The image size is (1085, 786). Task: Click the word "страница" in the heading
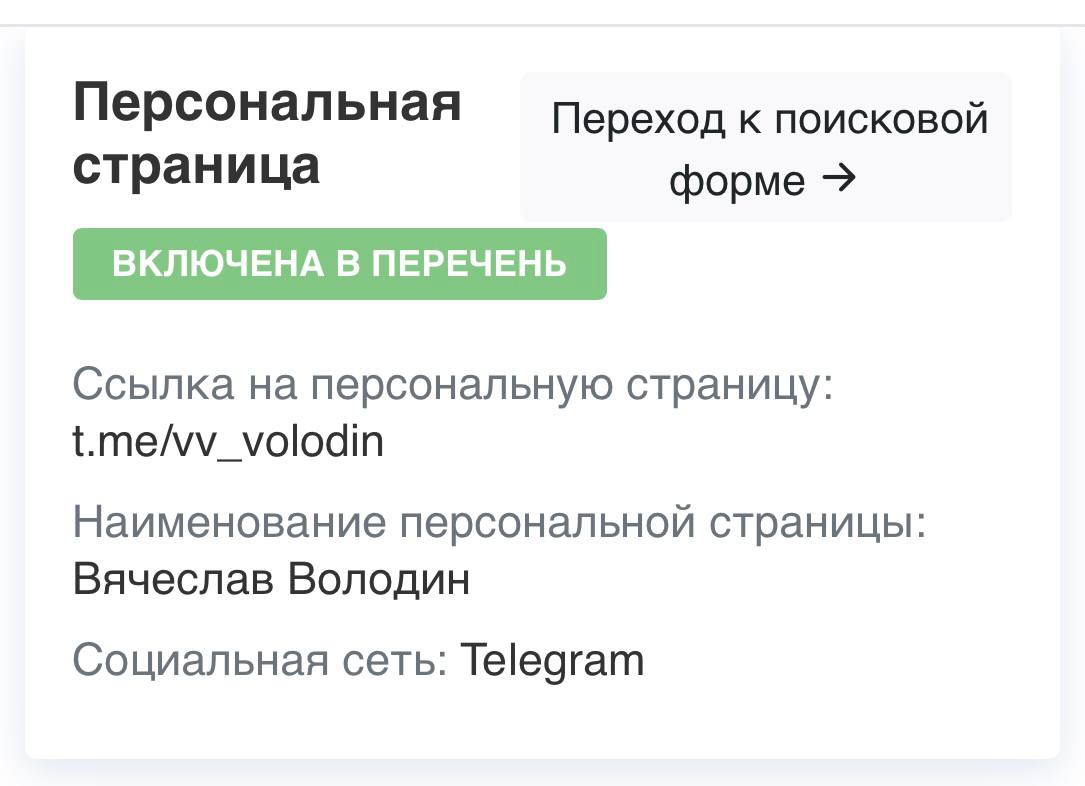[196, 165]
